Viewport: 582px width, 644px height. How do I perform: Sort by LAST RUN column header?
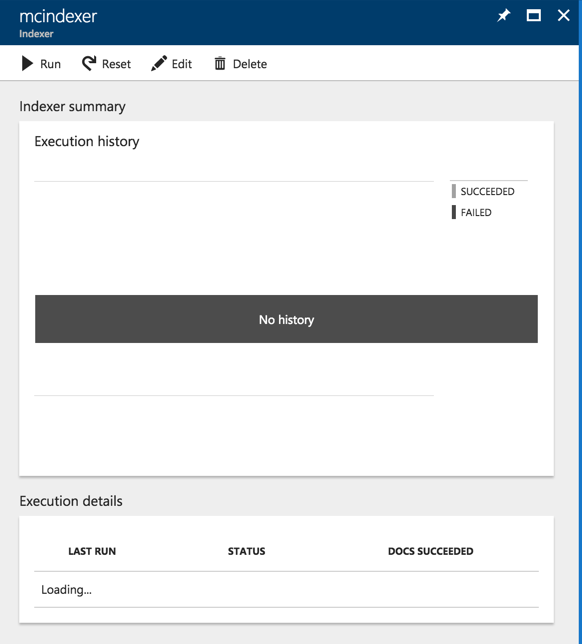[x=92, y=551]
